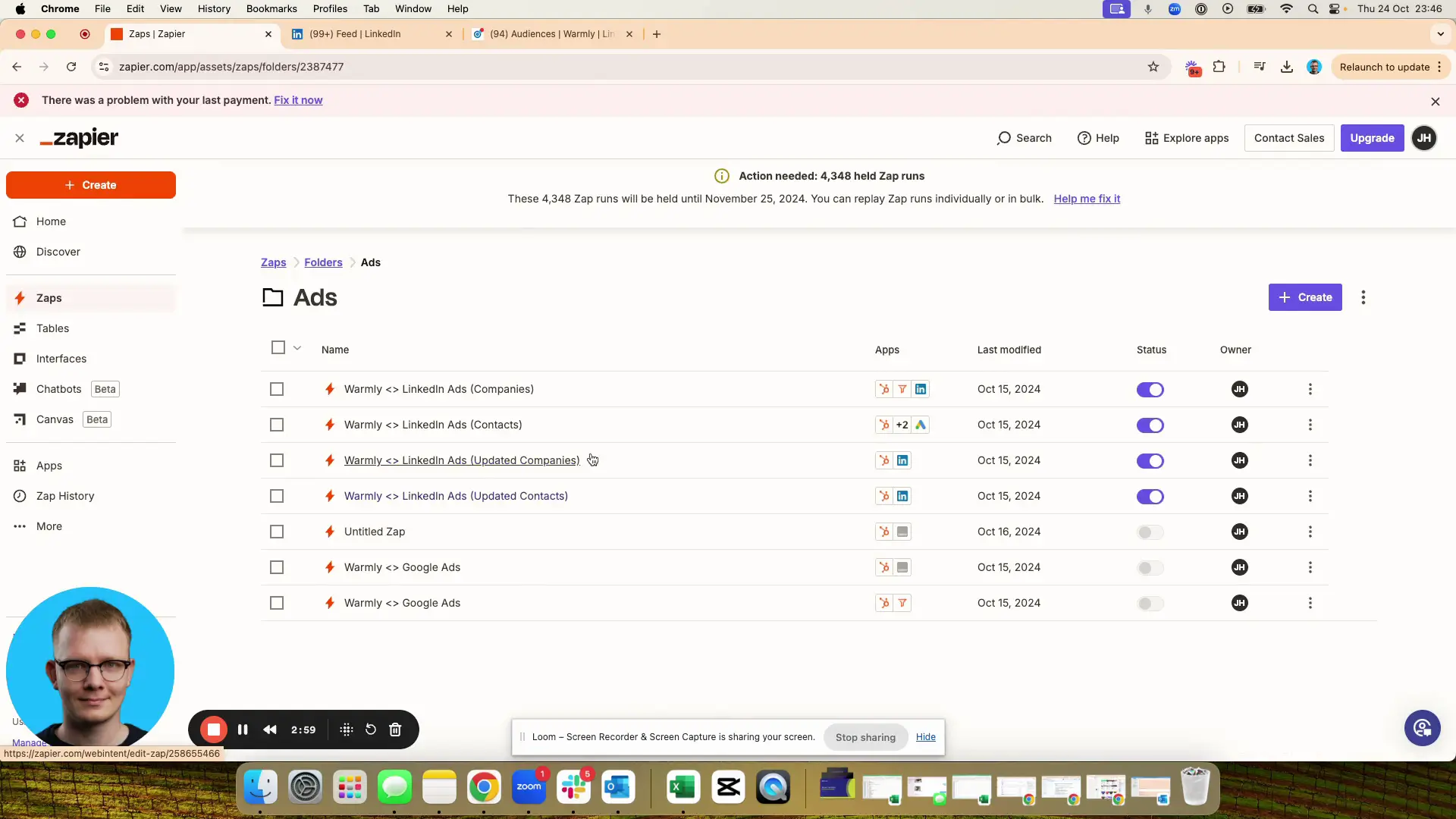Image resolution: width=1456 pixels, height=819 pixels.
Task: Delete the Loom recording
Action: [x=395, y=730]
